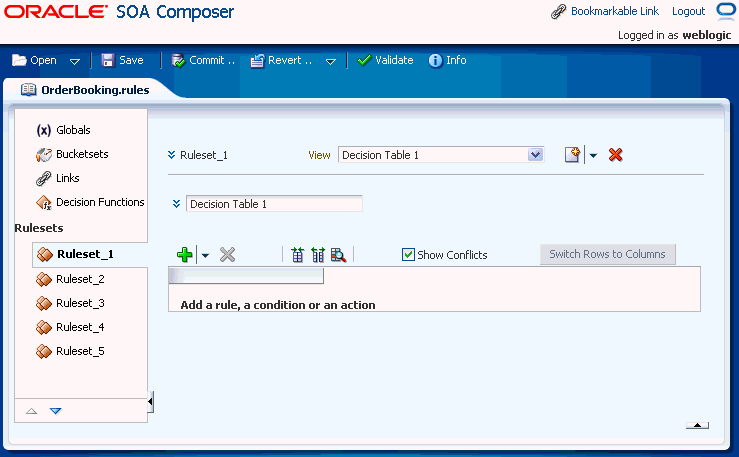Open the Open folder icon
This screenshot has width=739, height=457.
click(x=19, y=60)
